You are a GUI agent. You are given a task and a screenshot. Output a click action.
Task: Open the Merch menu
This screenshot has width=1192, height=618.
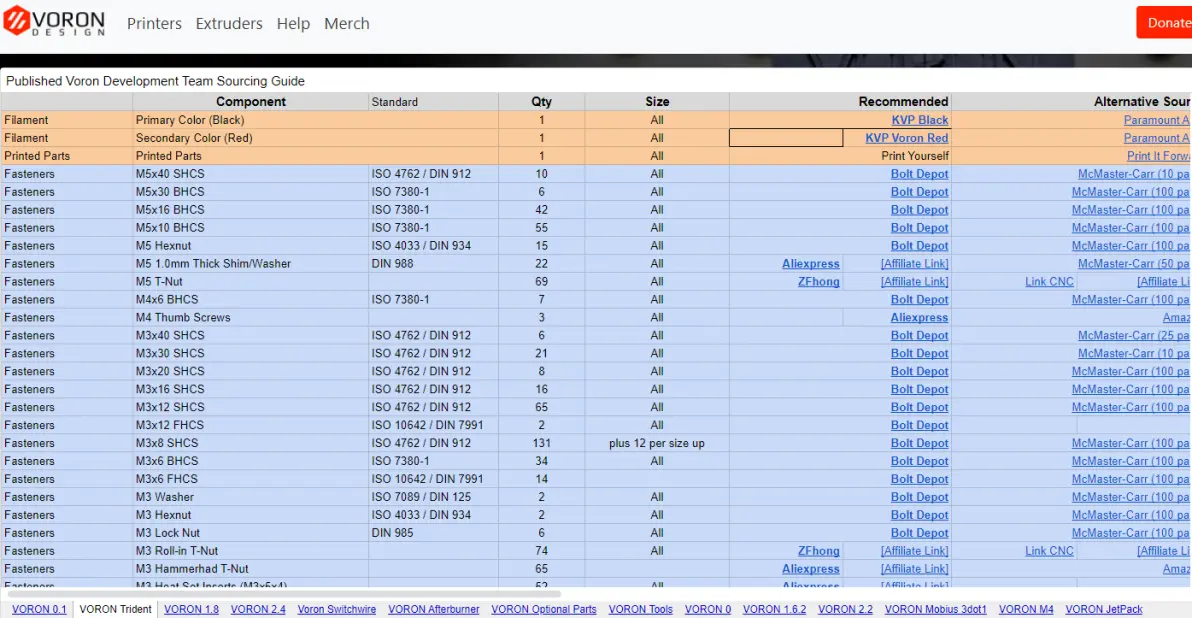(347, 24)
